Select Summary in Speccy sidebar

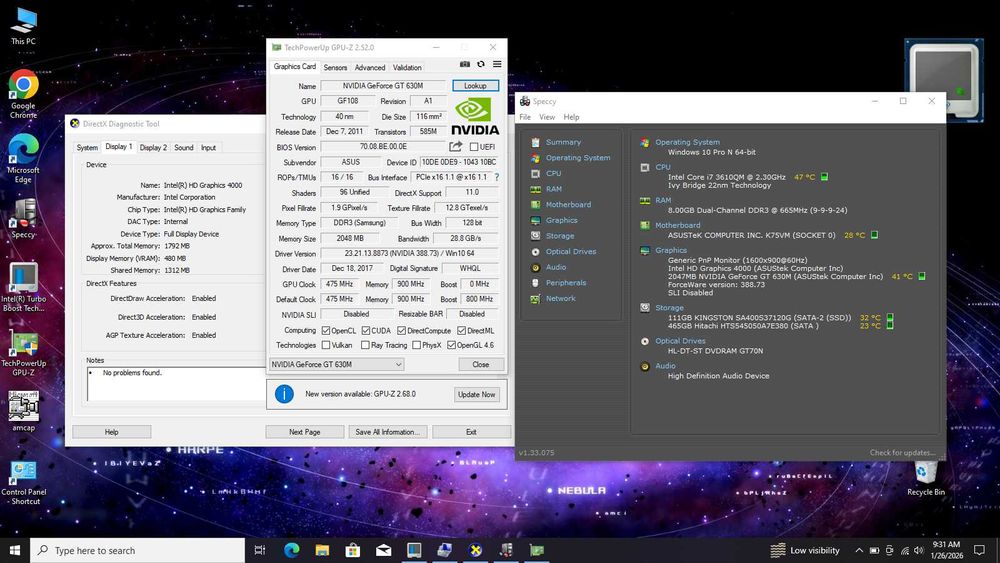click(563, 142)
